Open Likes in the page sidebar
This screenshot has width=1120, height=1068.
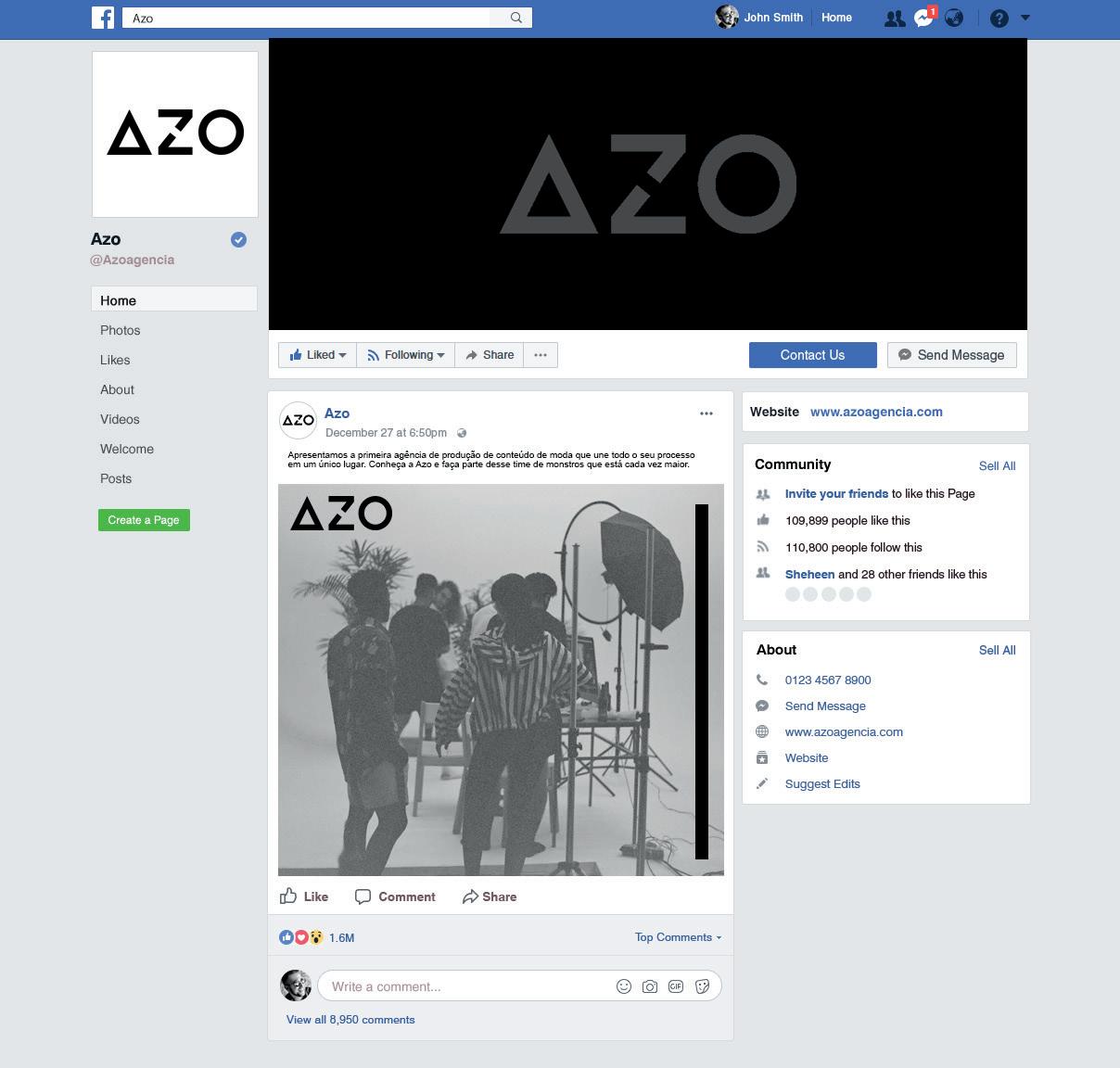[115, 360]
